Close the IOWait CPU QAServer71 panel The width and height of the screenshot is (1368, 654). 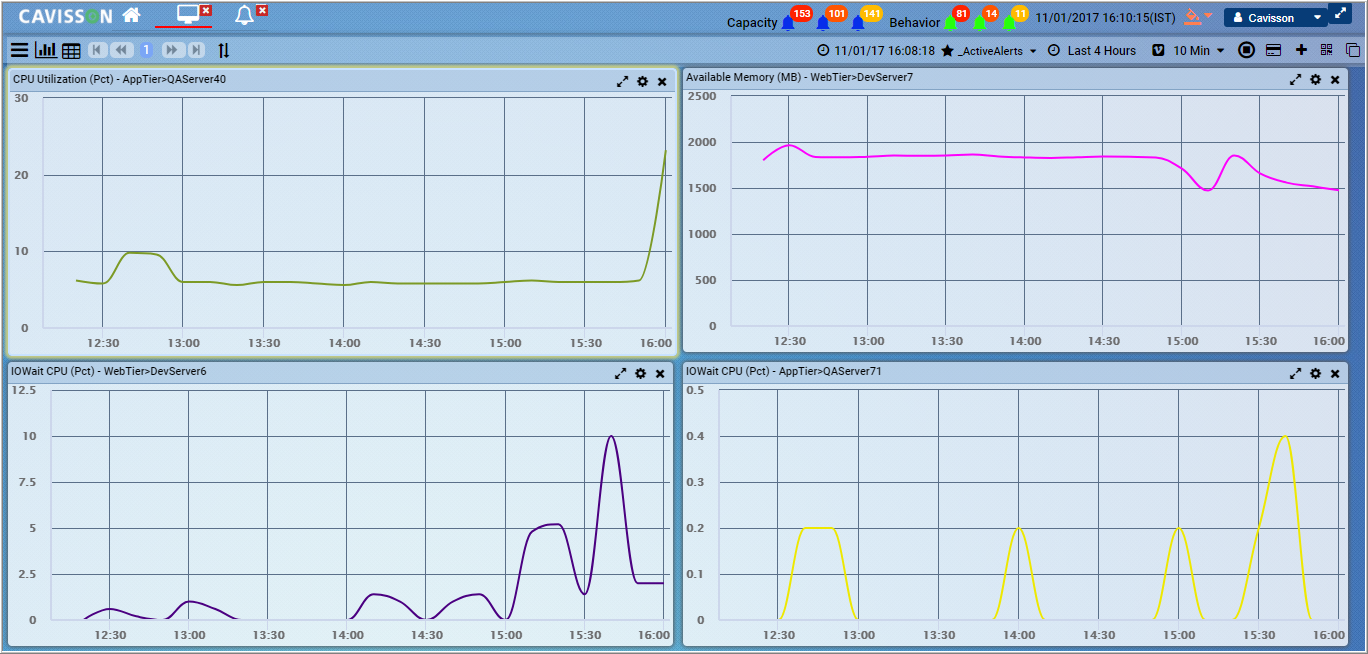(x=1335, y=373)
